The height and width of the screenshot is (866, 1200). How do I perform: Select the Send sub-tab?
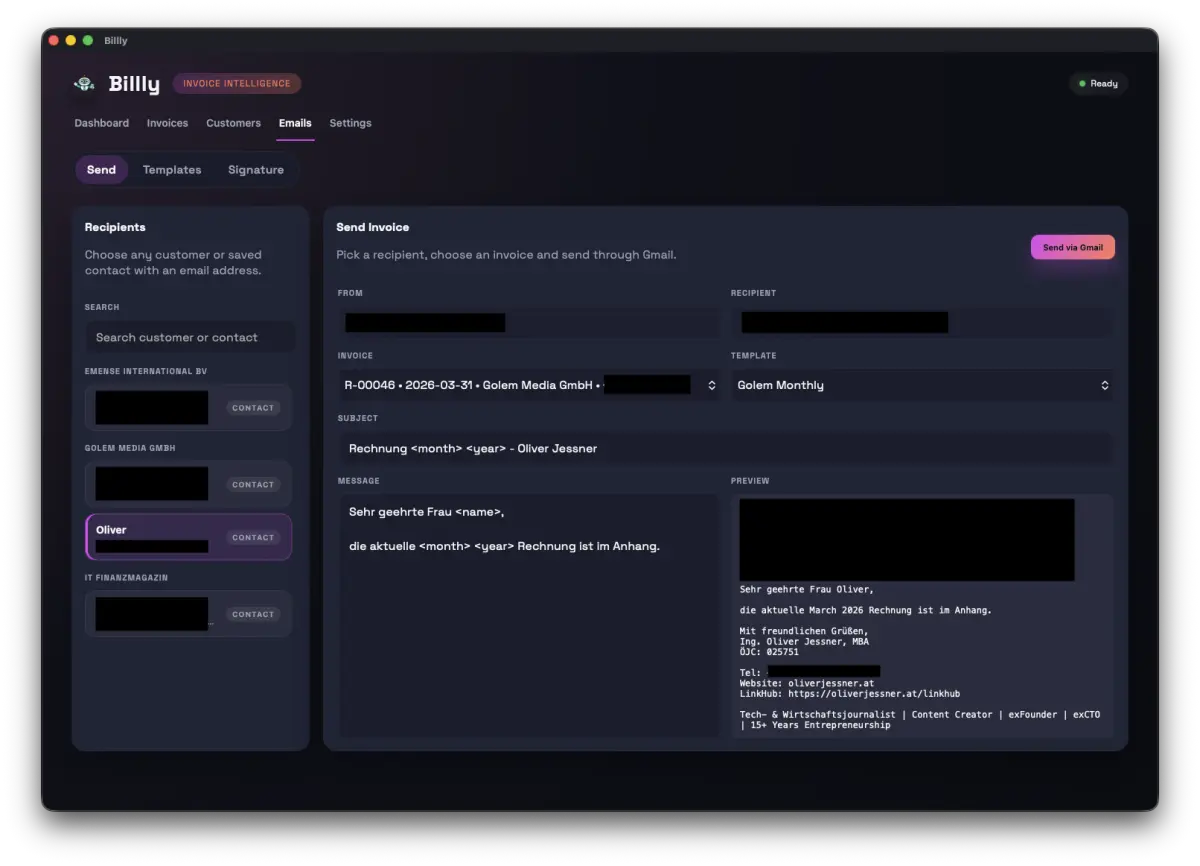coord(101,170)
